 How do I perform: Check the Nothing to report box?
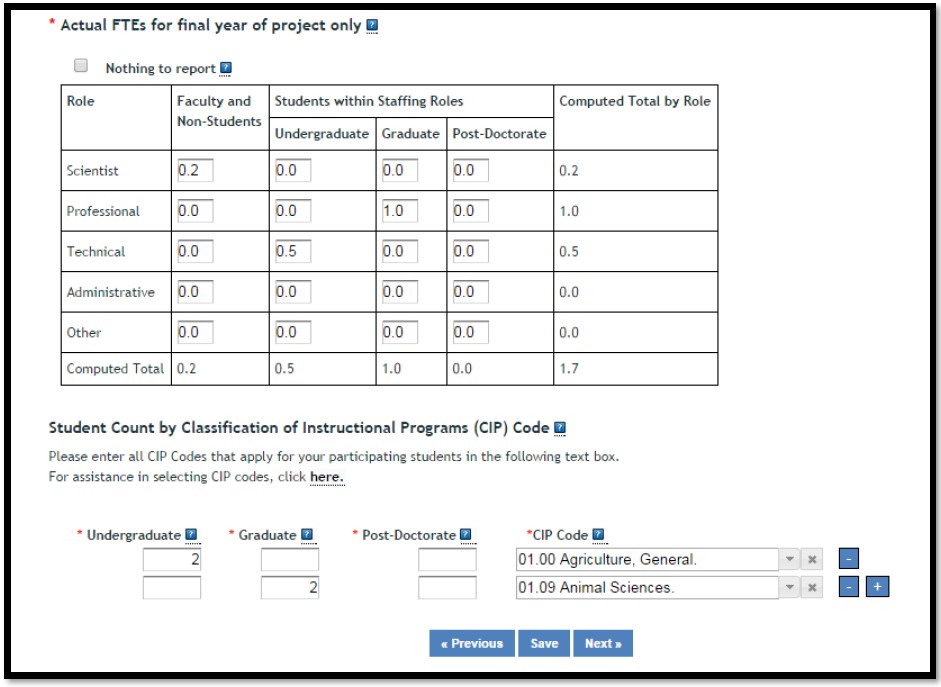point(82,67)
